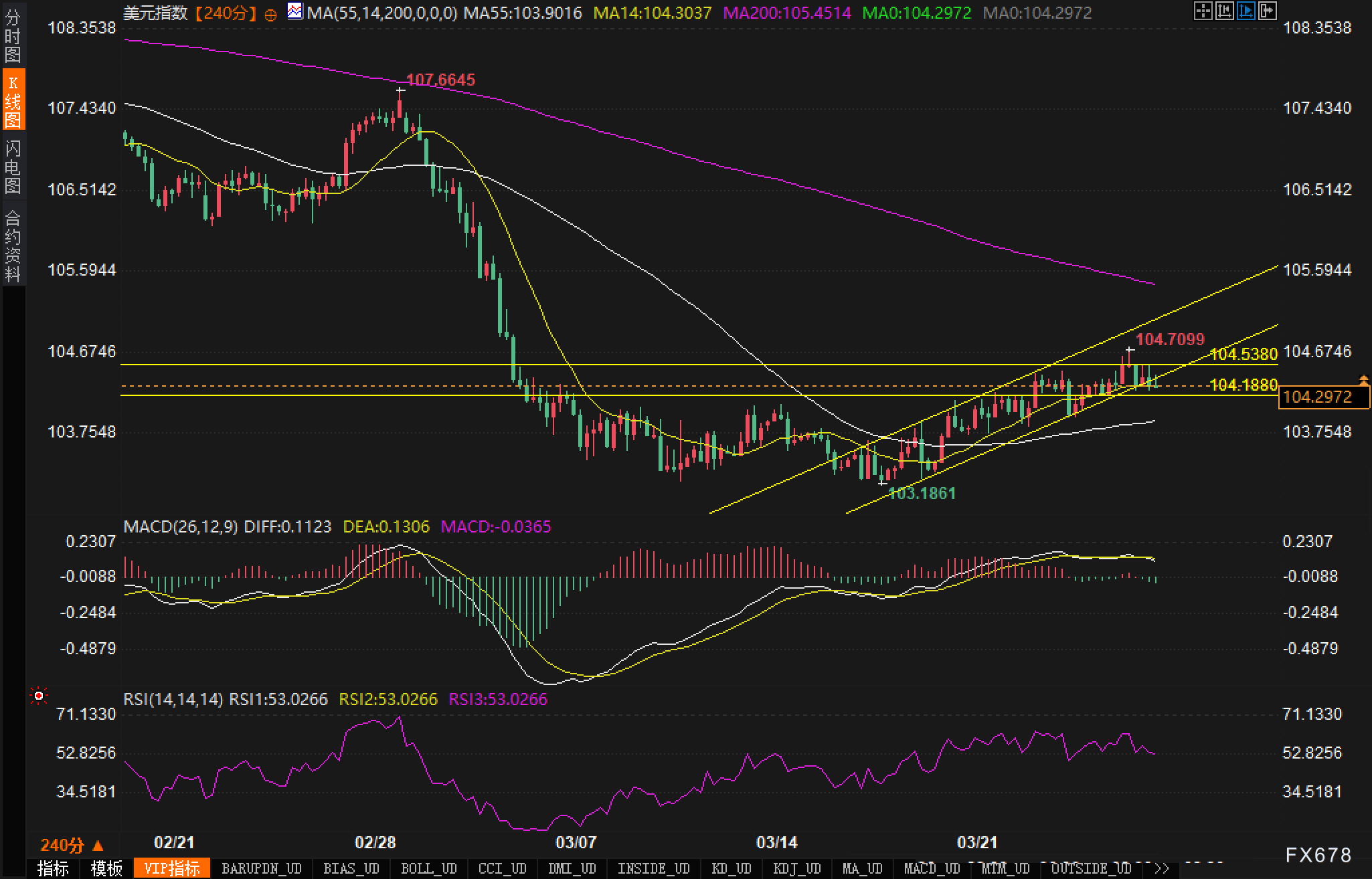Expand more indicators with >> arrow

click(1162, 868)
